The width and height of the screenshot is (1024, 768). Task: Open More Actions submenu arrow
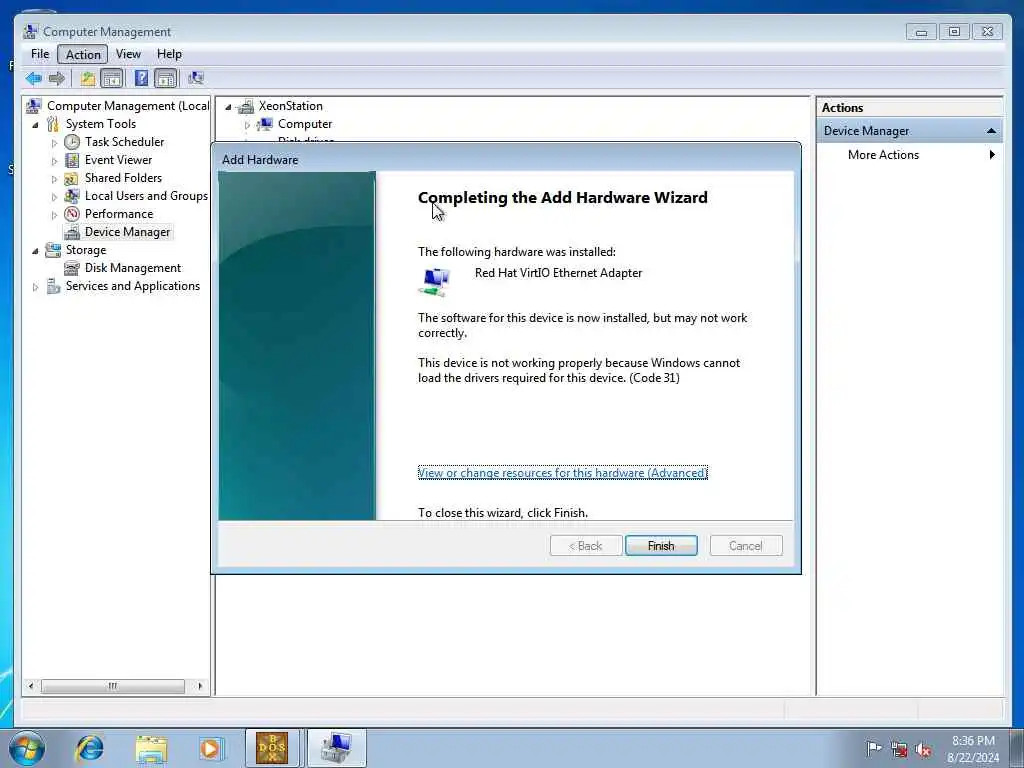(x=992, y=155)
